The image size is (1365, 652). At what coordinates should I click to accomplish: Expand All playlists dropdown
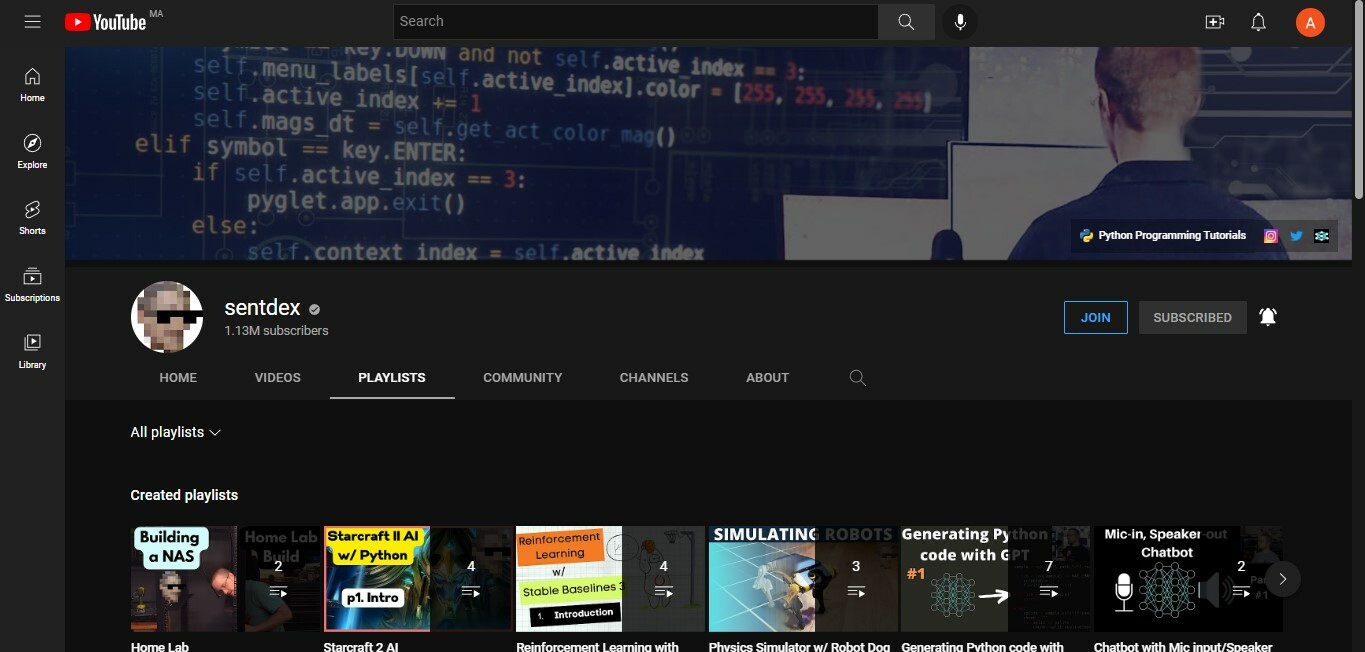coord(175,432)
